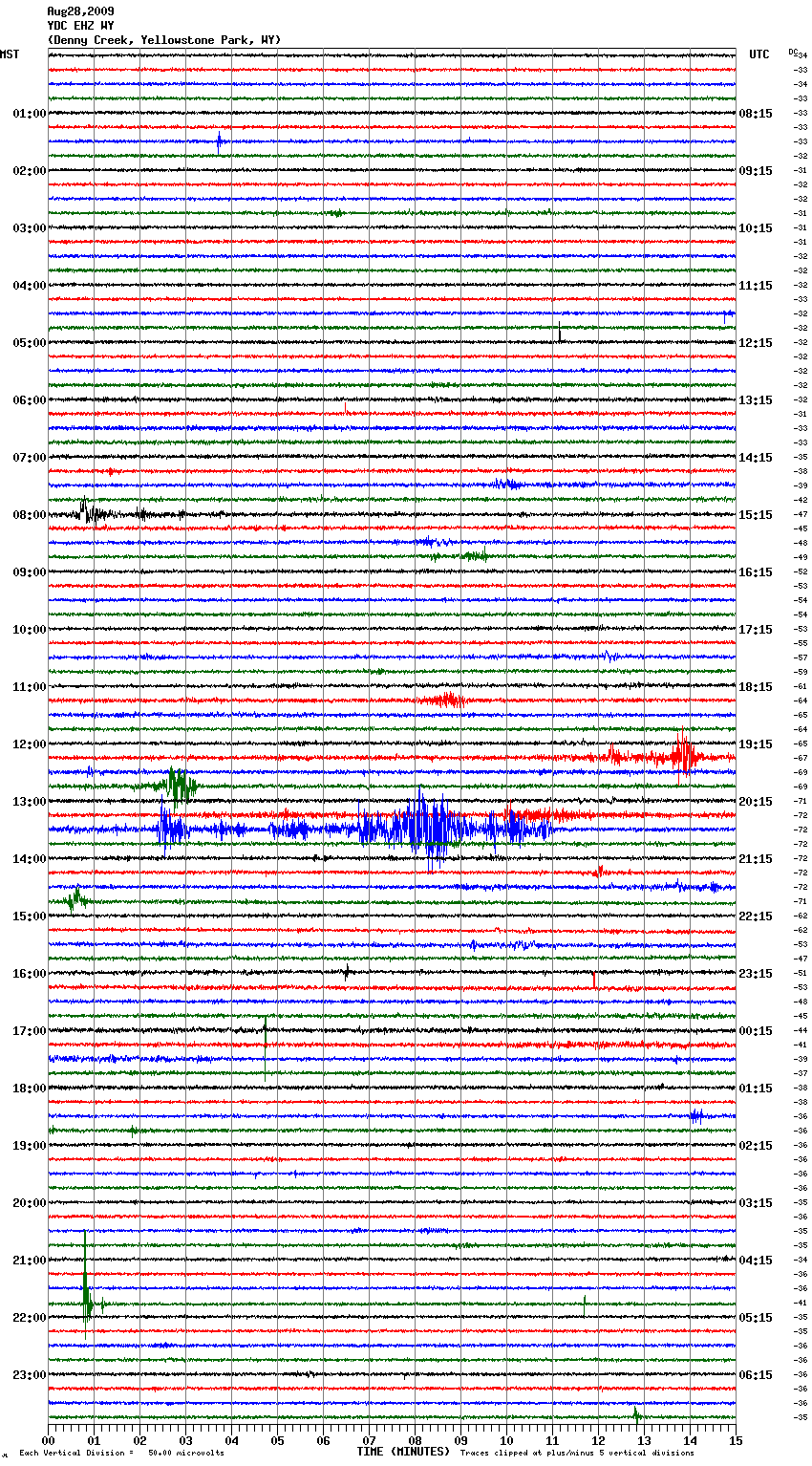
Task: Select the 22:00 MST time label
Action: click(x=30, y=1318)
